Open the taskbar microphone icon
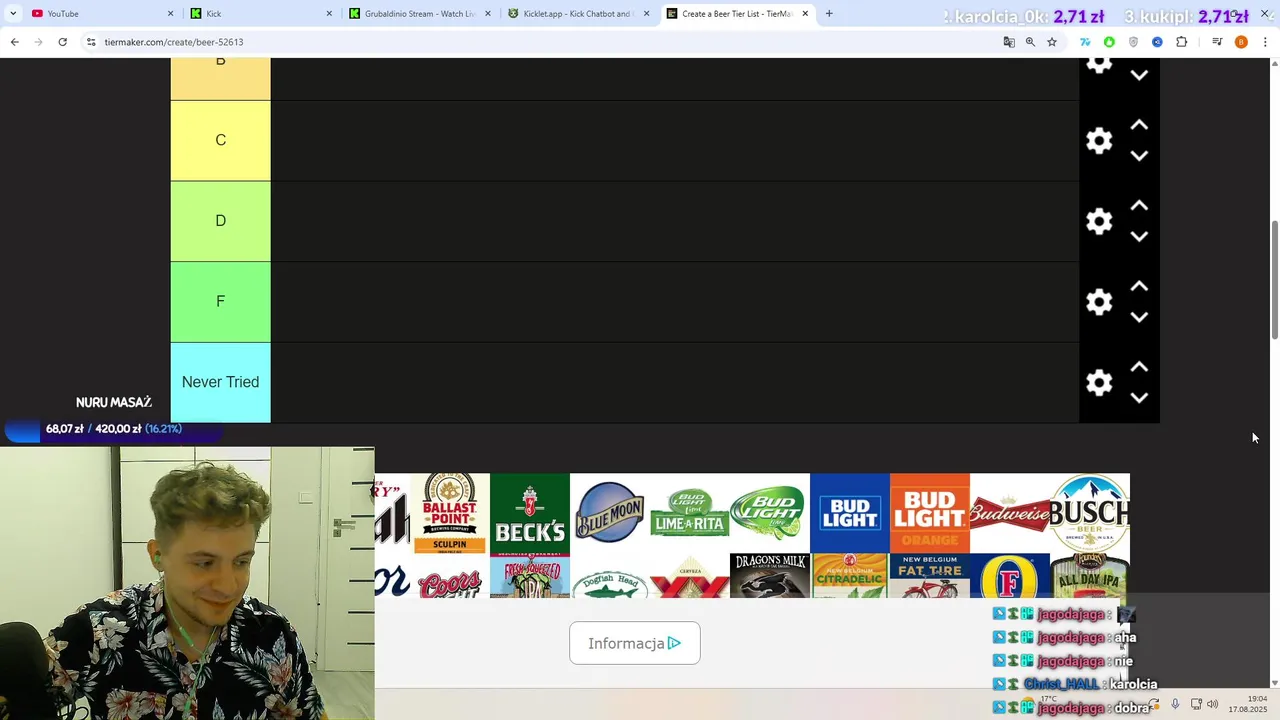The image size is (1280, 720). (1175, 704)
